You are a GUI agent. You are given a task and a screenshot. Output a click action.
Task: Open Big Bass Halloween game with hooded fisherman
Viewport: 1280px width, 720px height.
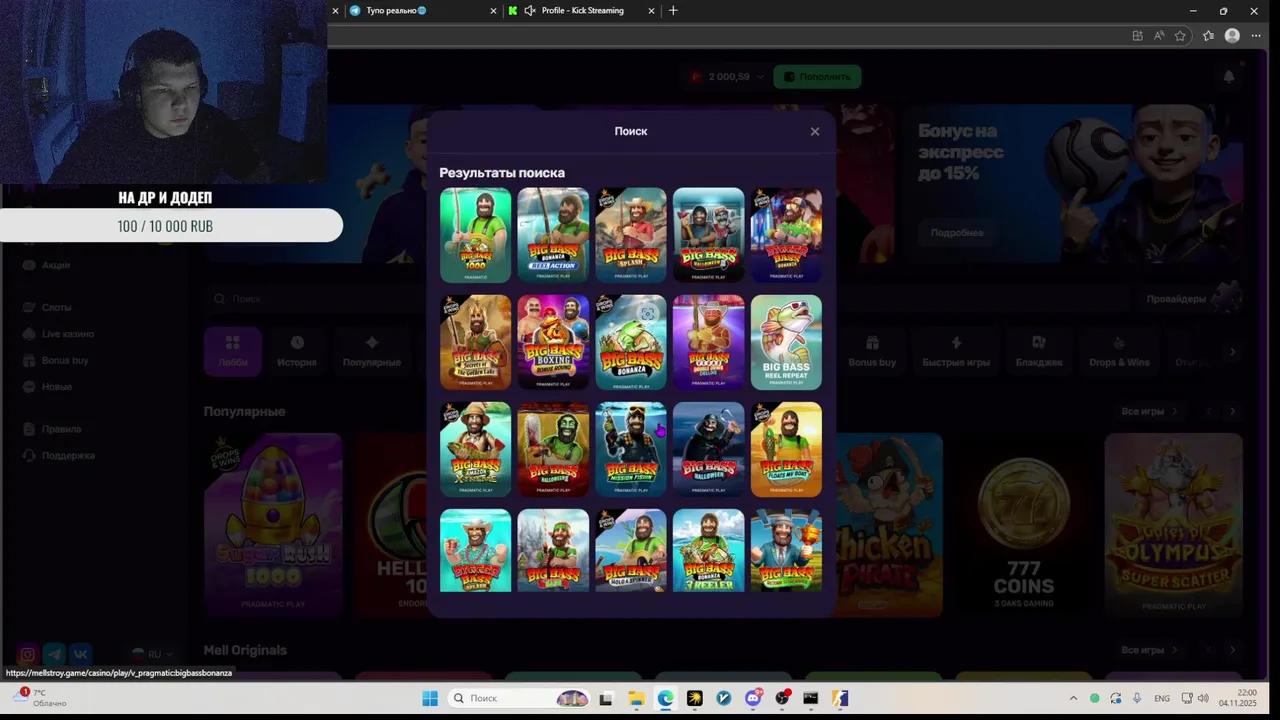[709, 449]
